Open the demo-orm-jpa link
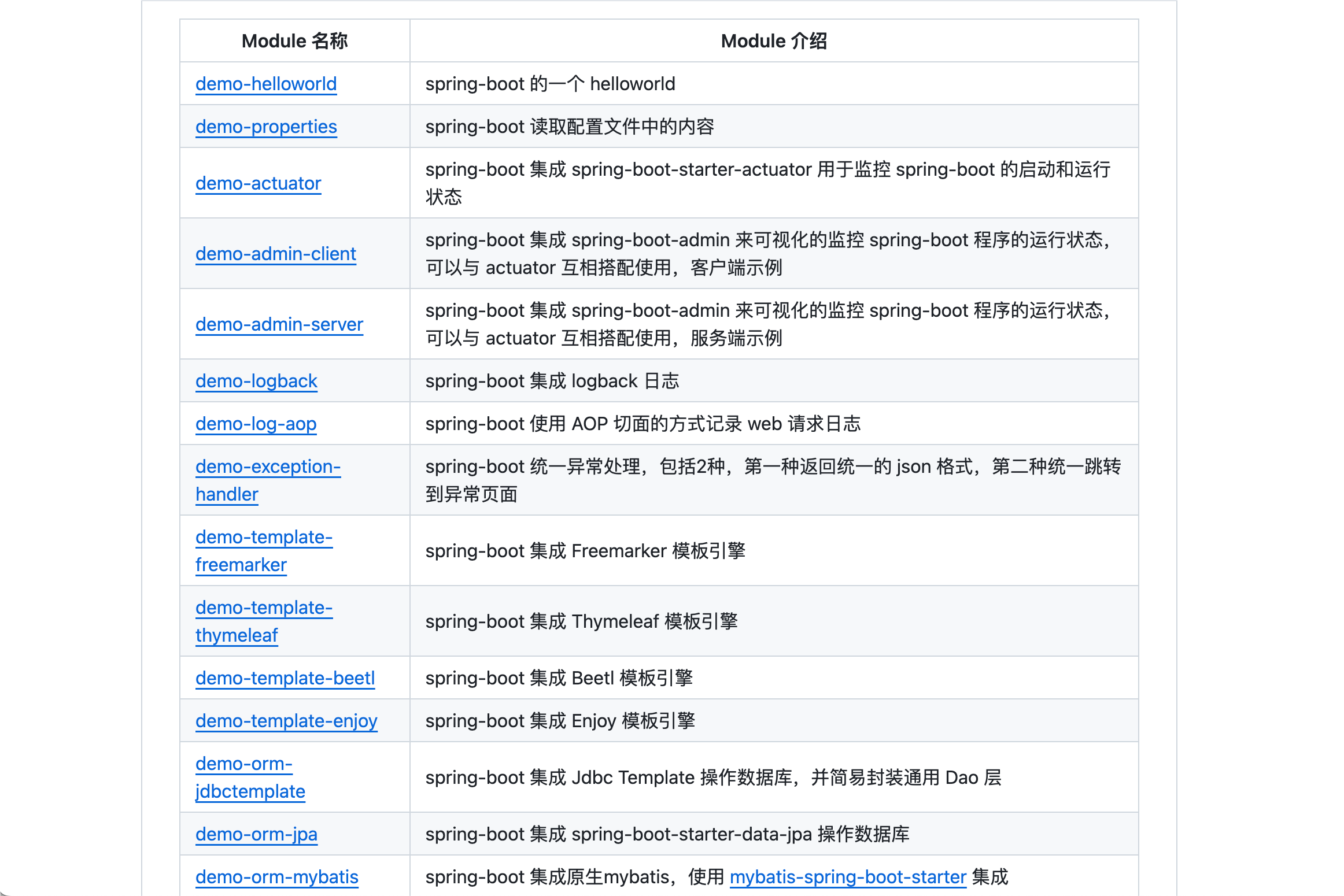 (256, 834)
